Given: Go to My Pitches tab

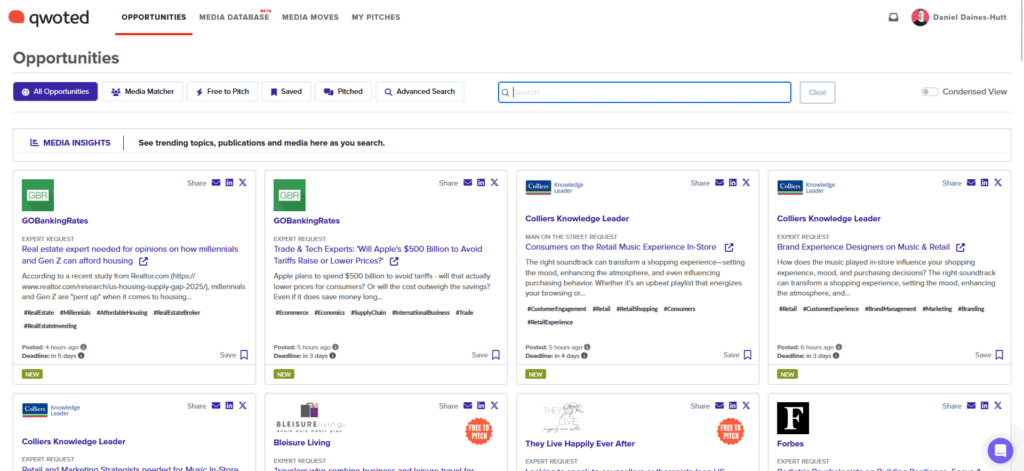Looking at the screenshot, I should click(x=376, y=18).
